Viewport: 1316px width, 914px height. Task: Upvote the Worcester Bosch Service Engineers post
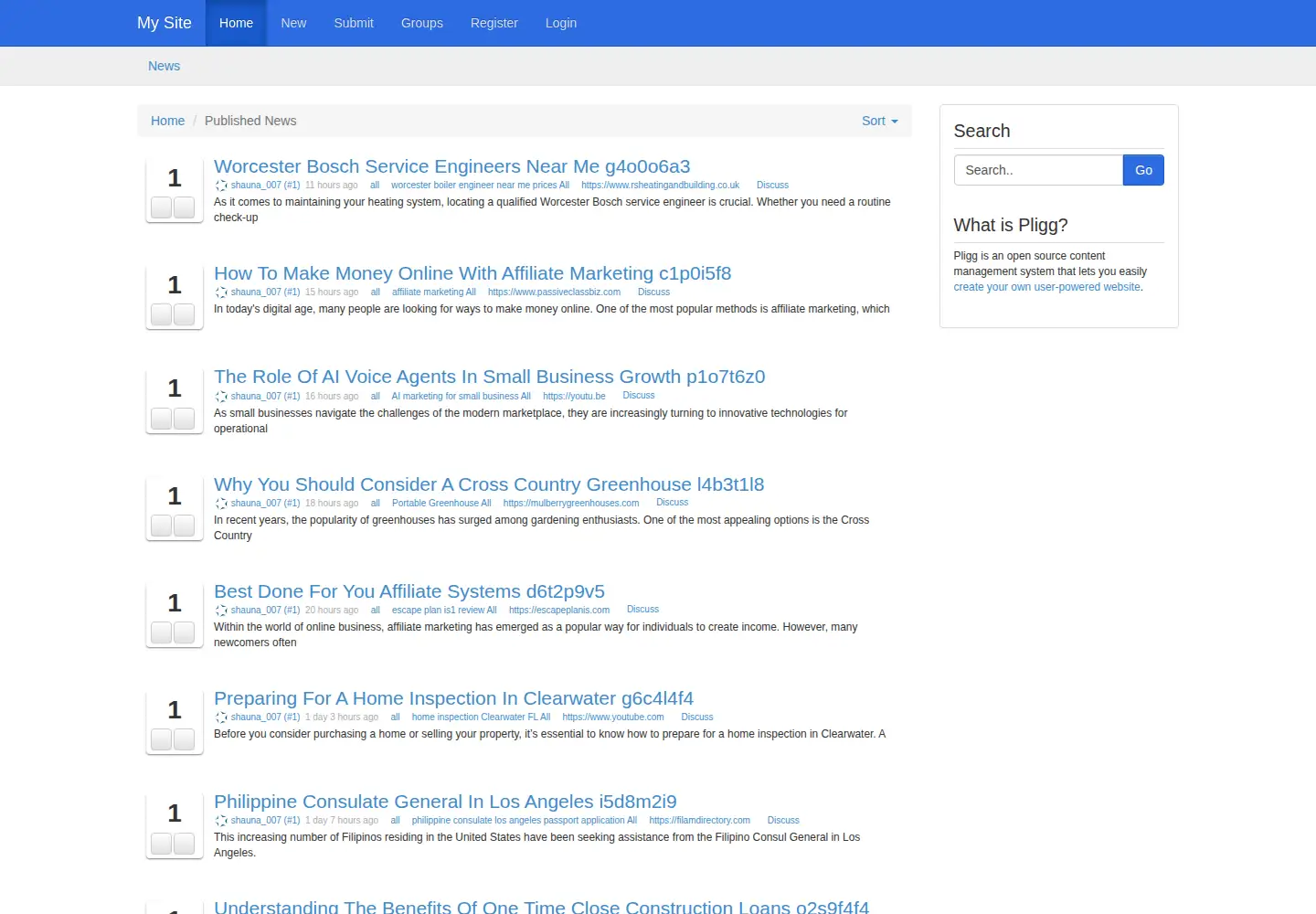pos(162,207)
